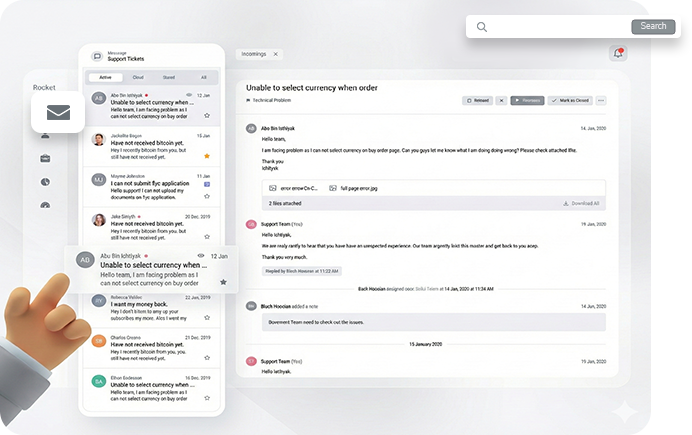Click the Support Tickets message icon
The width and height of the screenshot is (692, 435).
[x=97, y=57]
